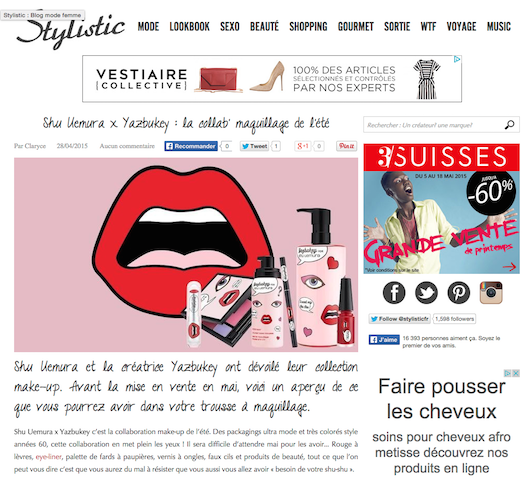
Task: Open the Twitter round social icon
Action: tap(426, 292)
